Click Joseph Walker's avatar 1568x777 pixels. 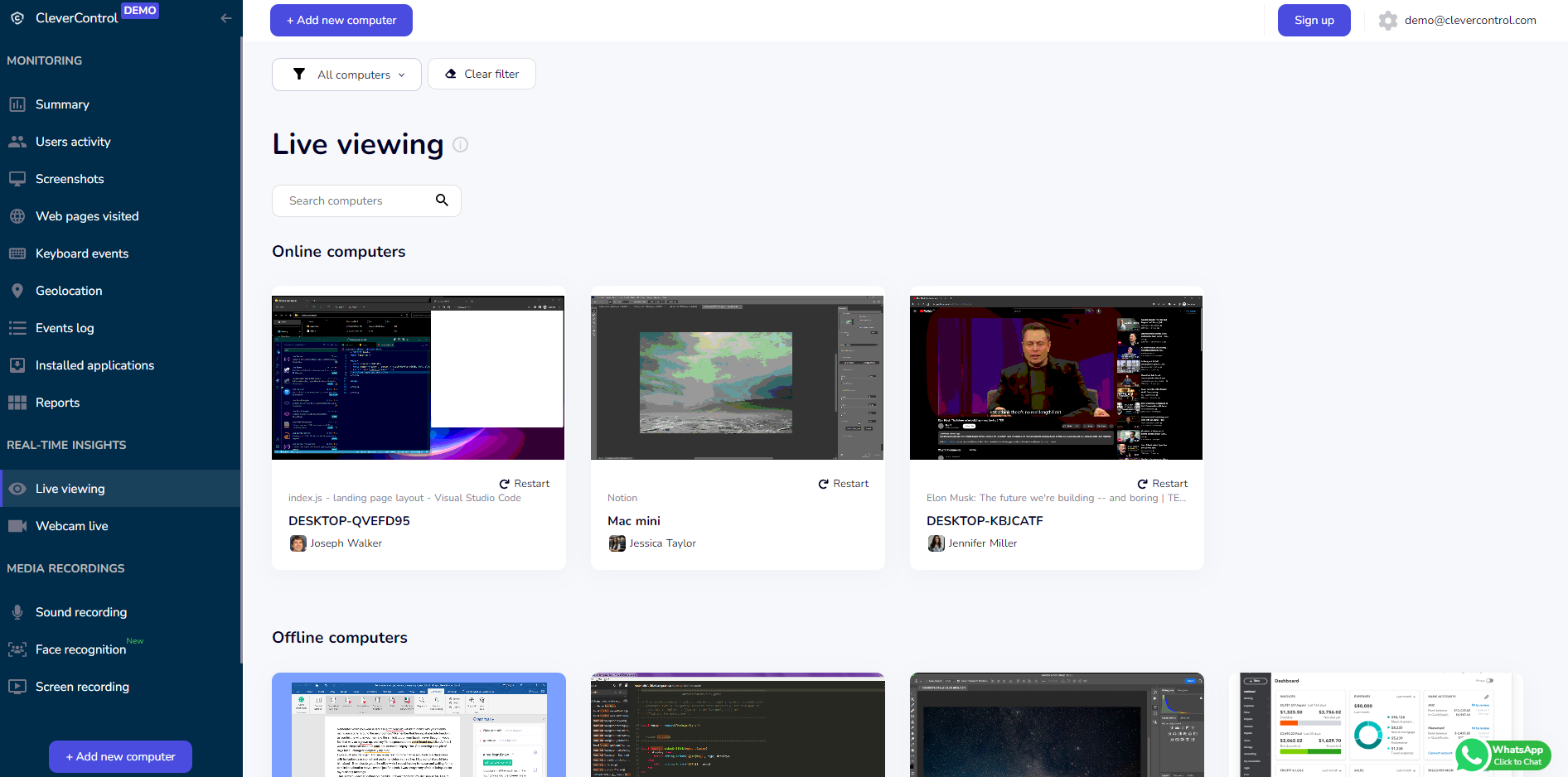pyautogui.click(x=298, y=543)
